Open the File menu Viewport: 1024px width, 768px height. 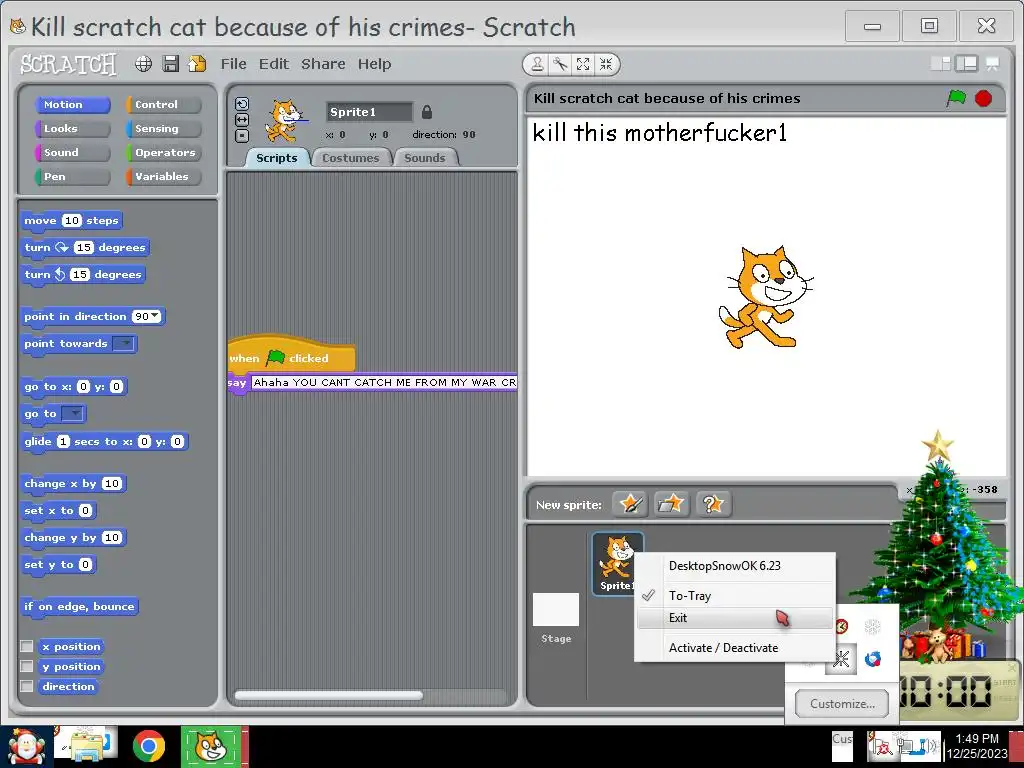pos(233,64)
